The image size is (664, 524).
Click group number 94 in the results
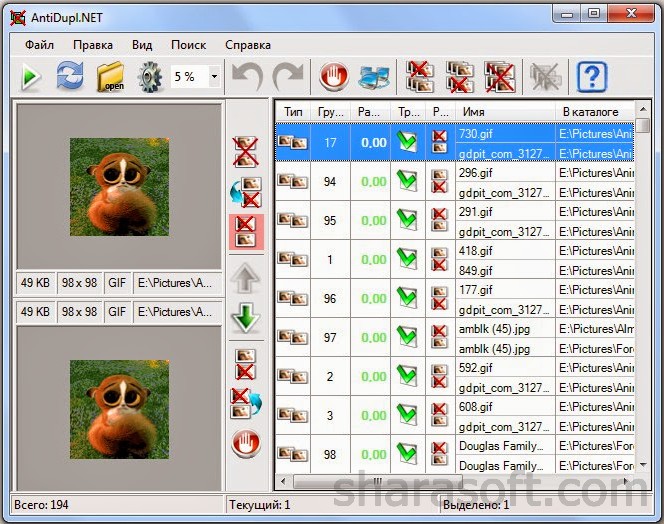tap(330, 182)
